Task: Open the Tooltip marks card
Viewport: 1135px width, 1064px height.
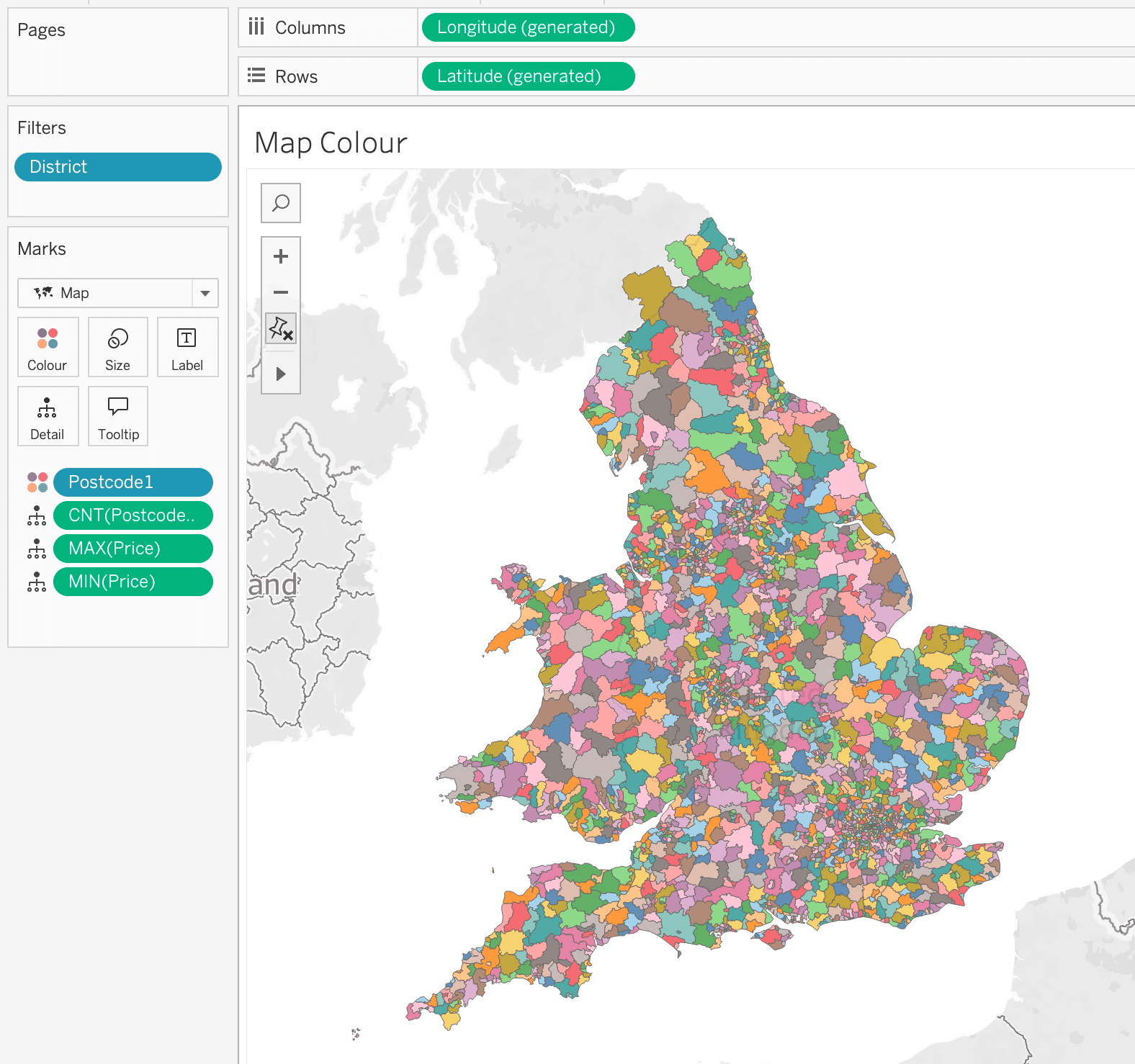Action: click(118, 417)
